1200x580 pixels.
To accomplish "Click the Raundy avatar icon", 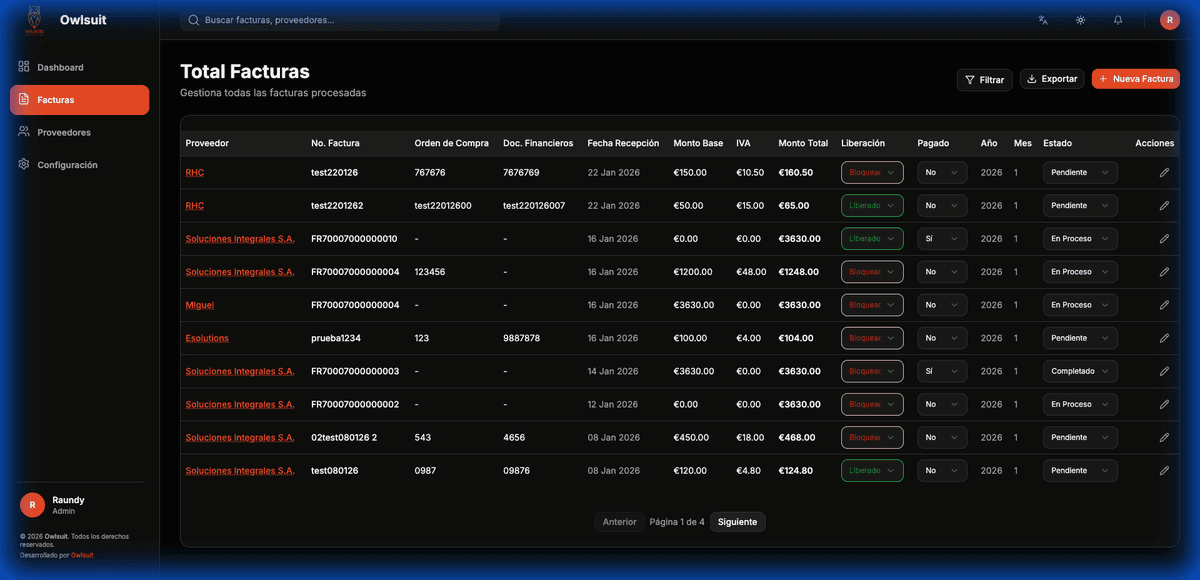I will point(1169,20).
